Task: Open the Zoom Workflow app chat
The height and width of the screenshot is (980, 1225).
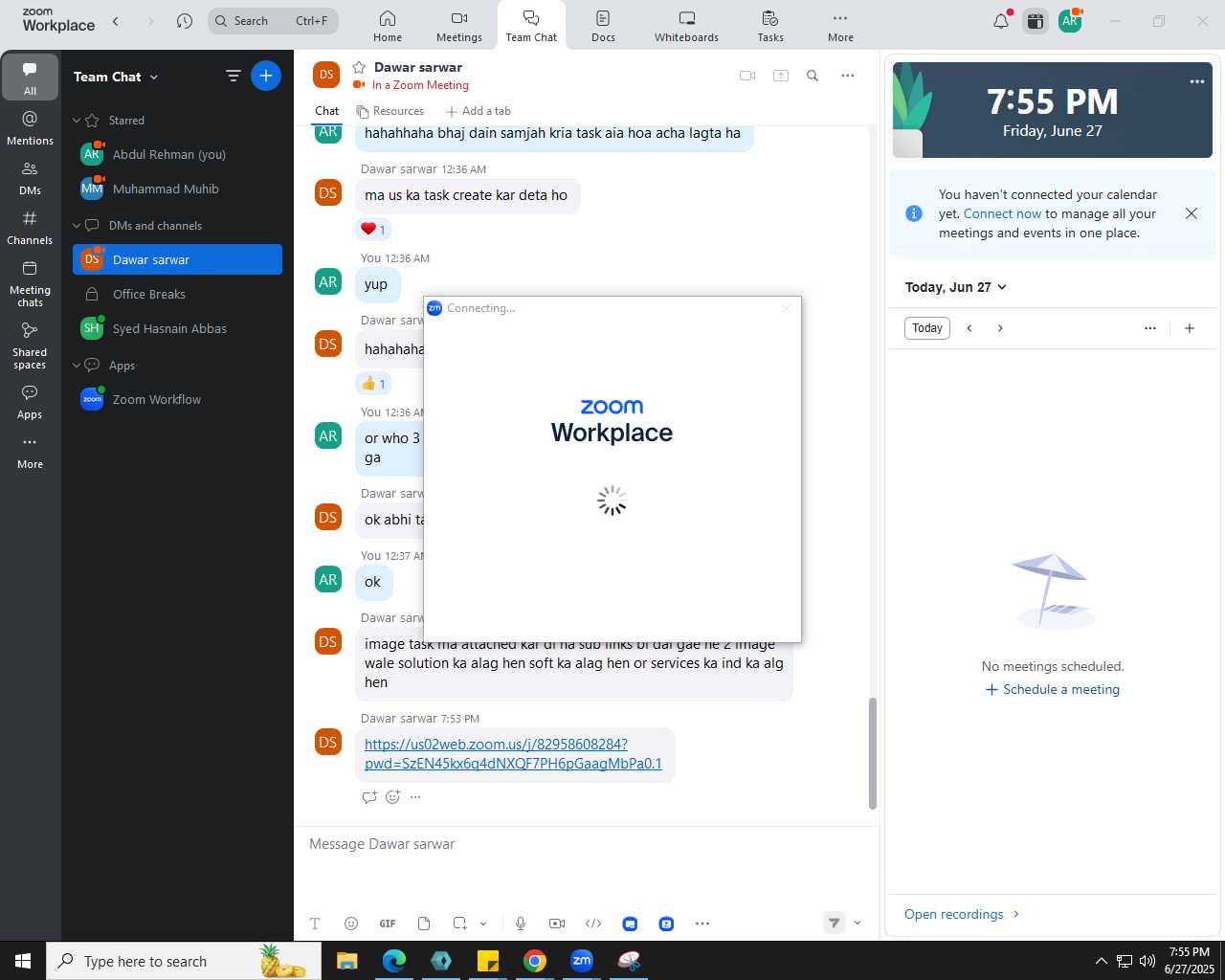Action: click(x=177, y=399)
